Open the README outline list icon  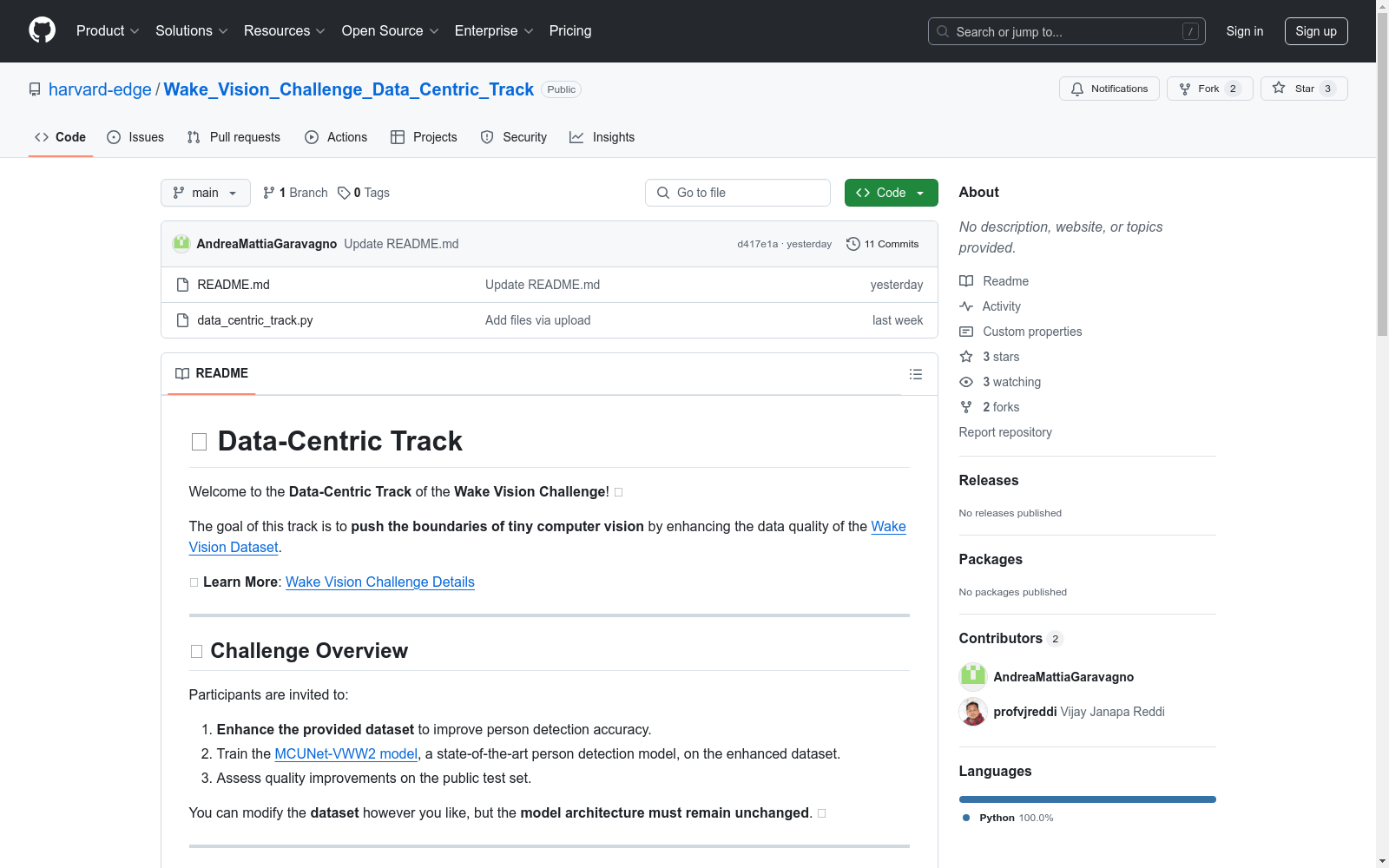coord(916,374)
